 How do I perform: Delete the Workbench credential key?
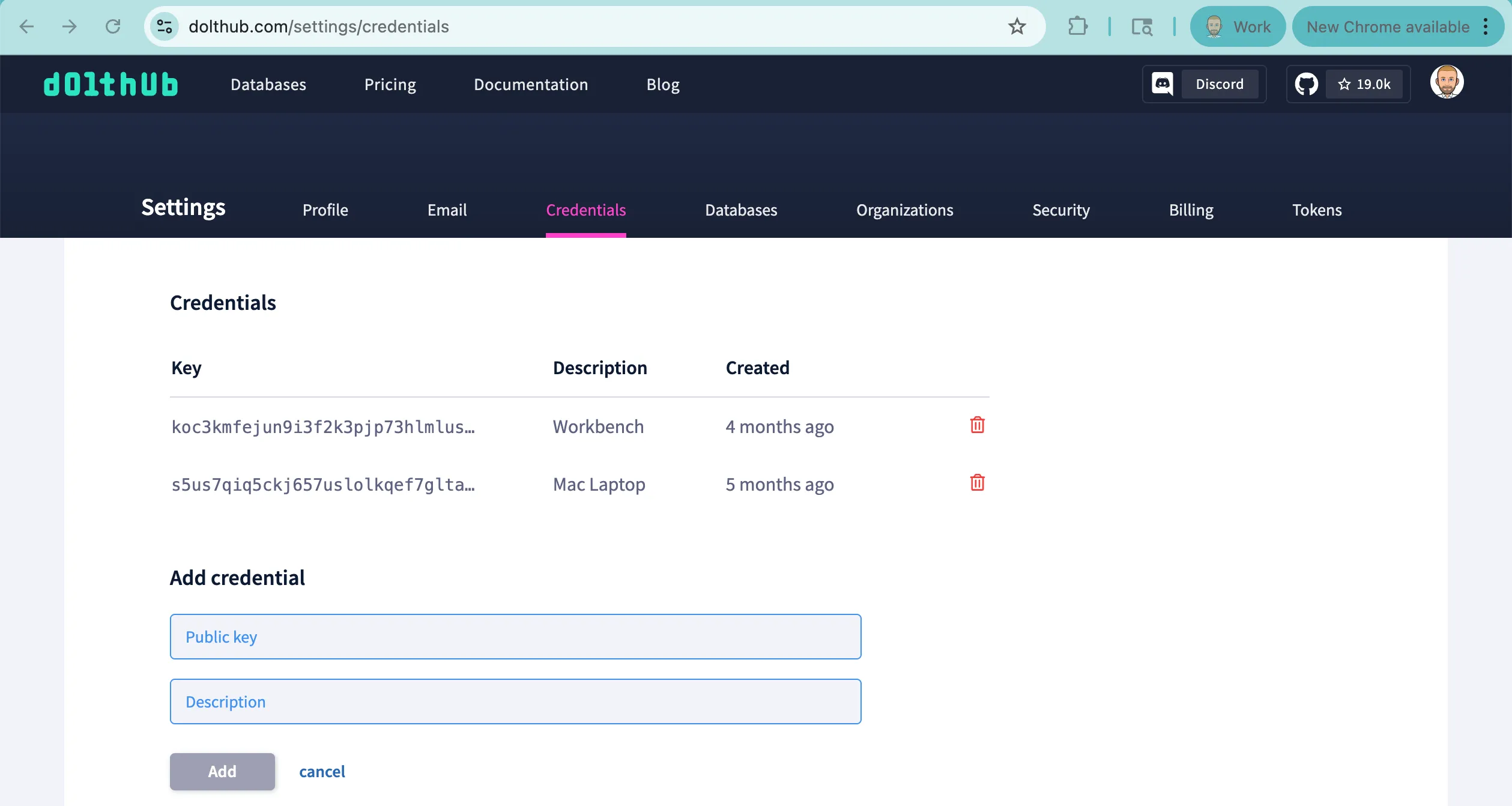pos(977,425)
